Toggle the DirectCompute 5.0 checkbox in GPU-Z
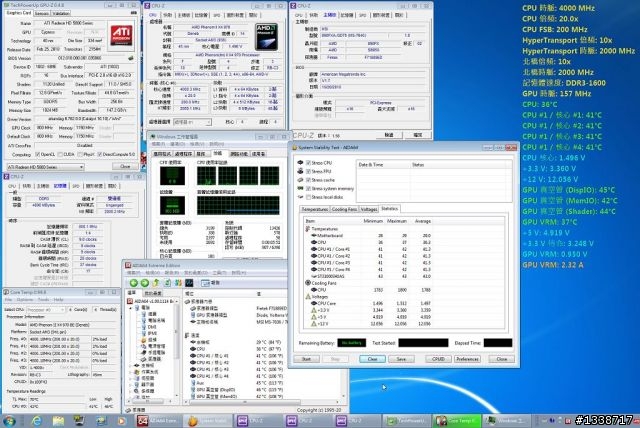The image size is (640, 428). (x=100, y=155)
